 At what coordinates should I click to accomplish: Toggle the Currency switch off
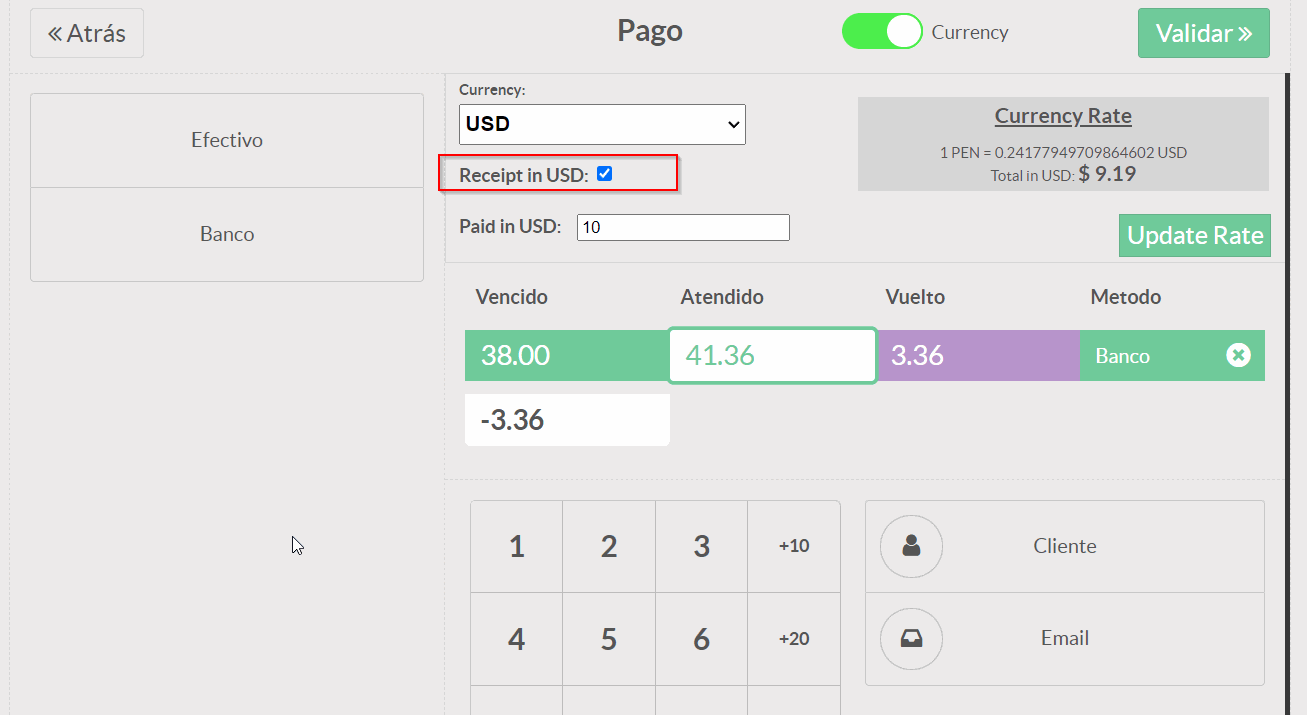(x=881, y=32)
